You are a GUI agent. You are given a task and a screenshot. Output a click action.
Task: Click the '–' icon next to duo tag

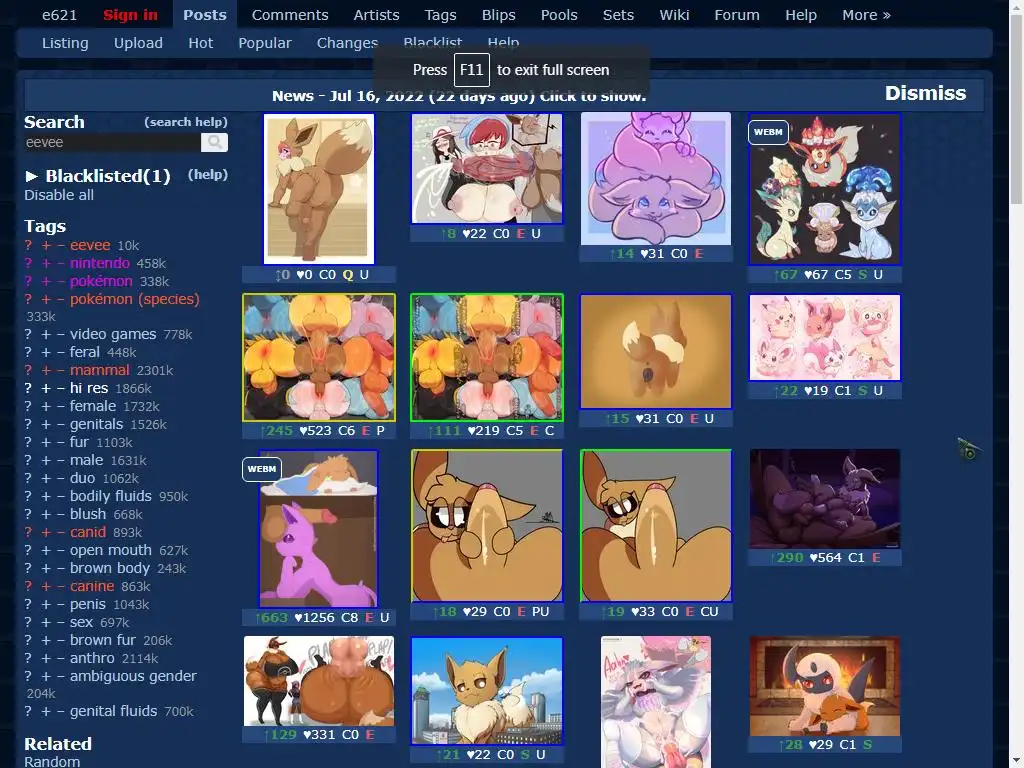click(x=61, y=478)
